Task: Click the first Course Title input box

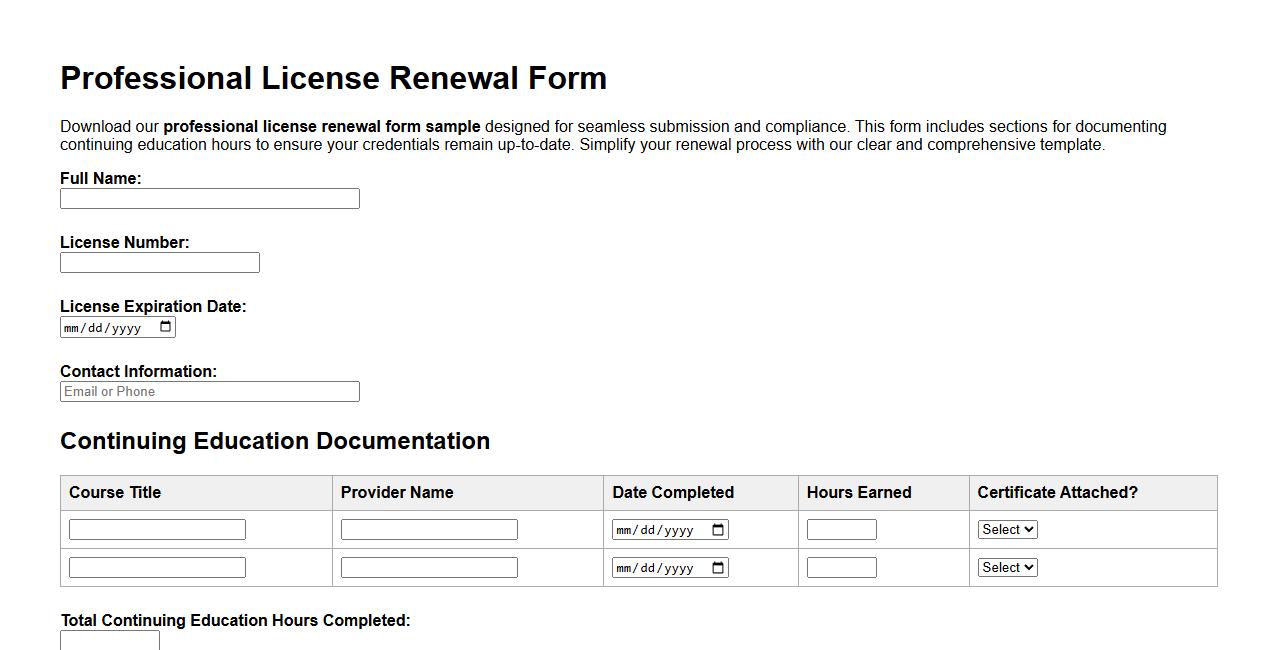Action: coord(157,528)
